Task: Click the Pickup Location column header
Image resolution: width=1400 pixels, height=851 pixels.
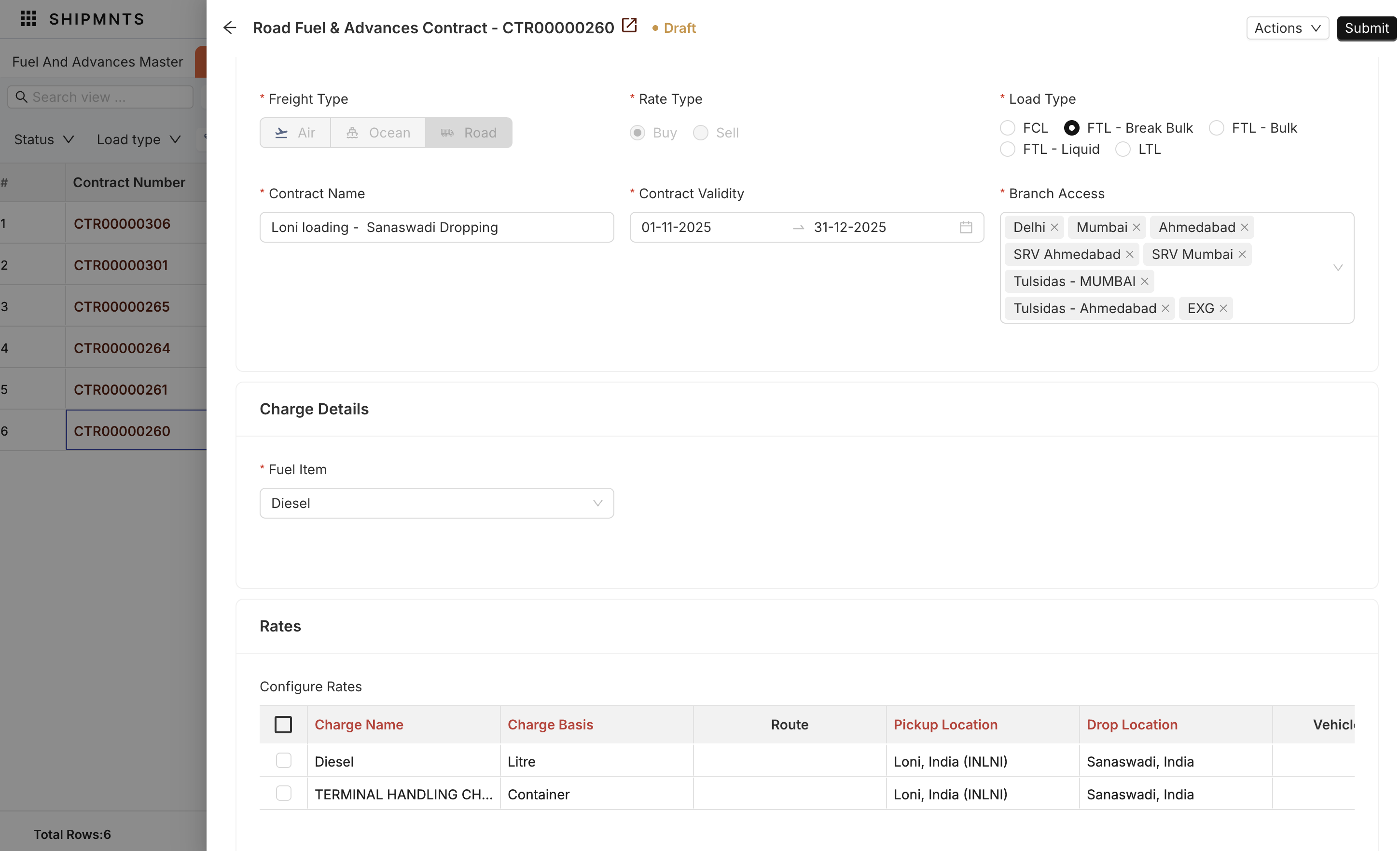Action: [x=945, y=725]
